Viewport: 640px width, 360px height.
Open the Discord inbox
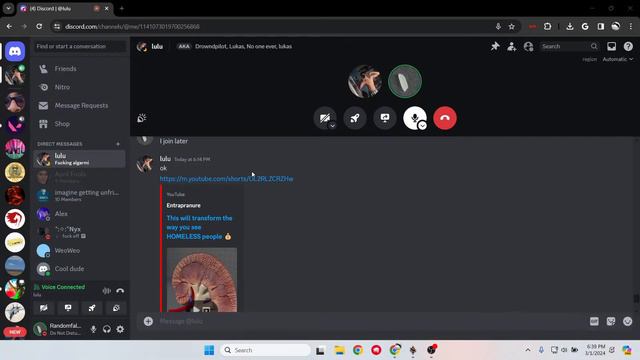[x=611, y=47]
